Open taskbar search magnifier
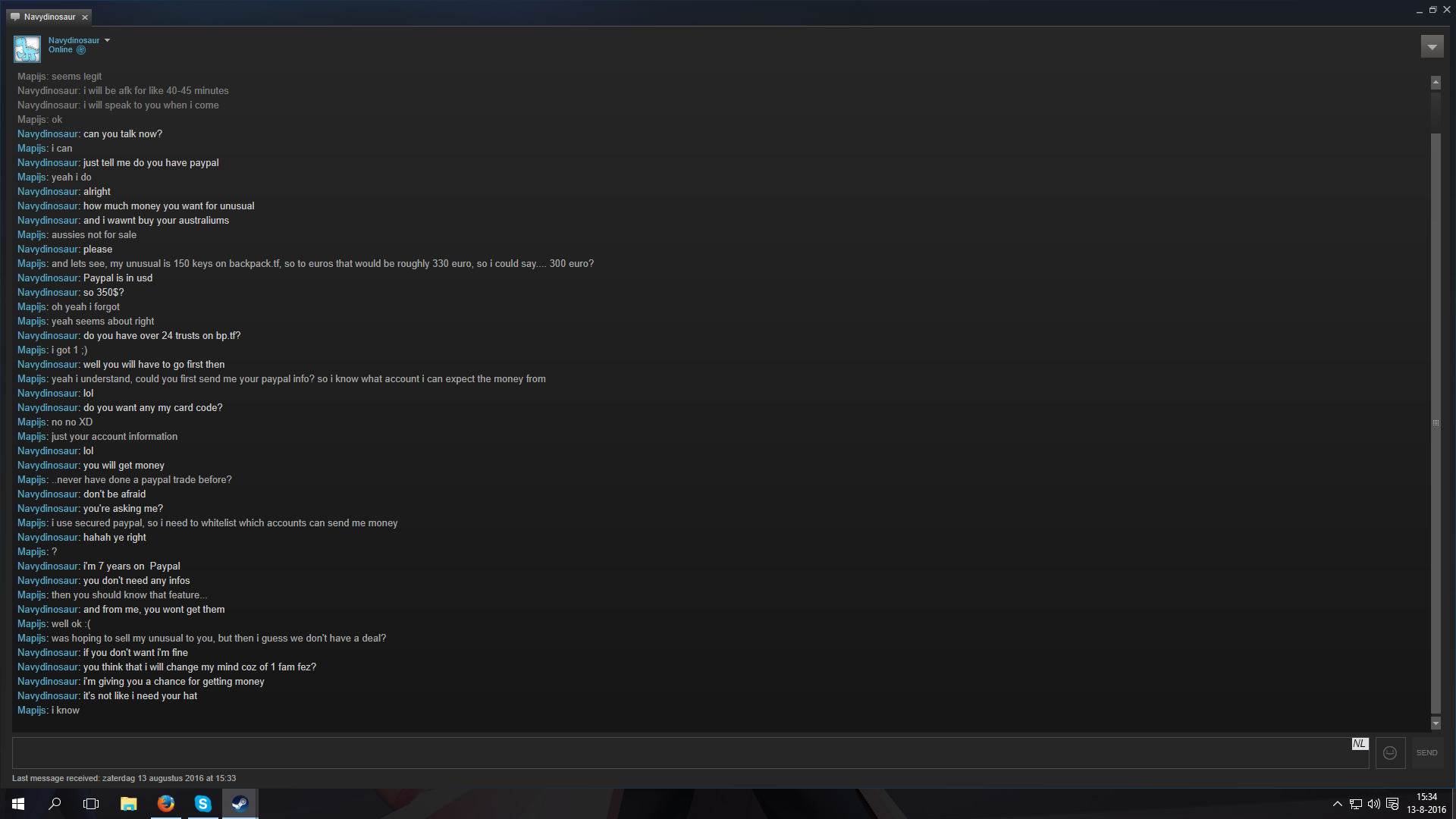Image resolution: width=1456 pixels, height=819 pixels. click(55, 804)
